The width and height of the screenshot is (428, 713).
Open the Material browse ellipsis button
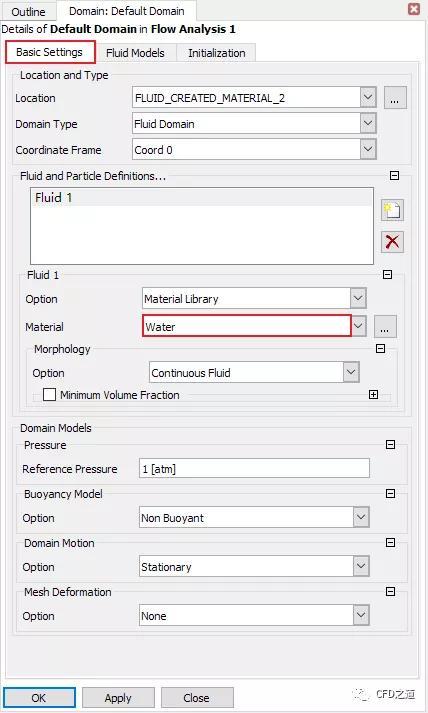coord(385,326)
